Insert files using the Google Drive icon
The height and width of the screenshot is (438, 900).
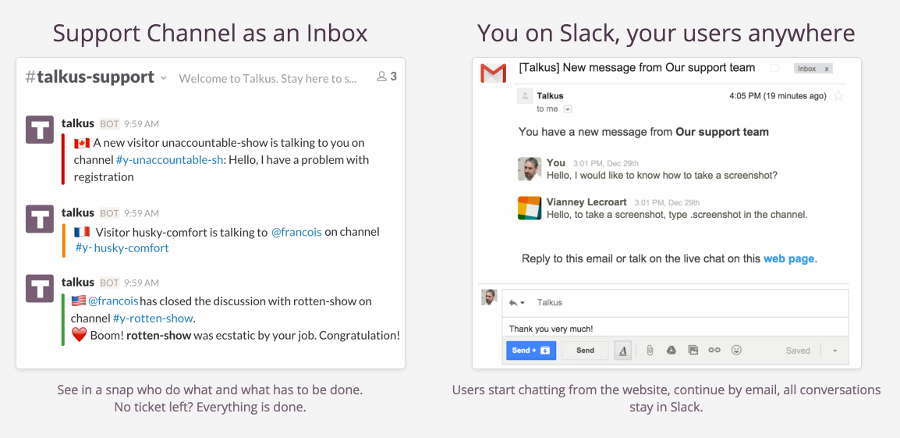tap(670, 350)
